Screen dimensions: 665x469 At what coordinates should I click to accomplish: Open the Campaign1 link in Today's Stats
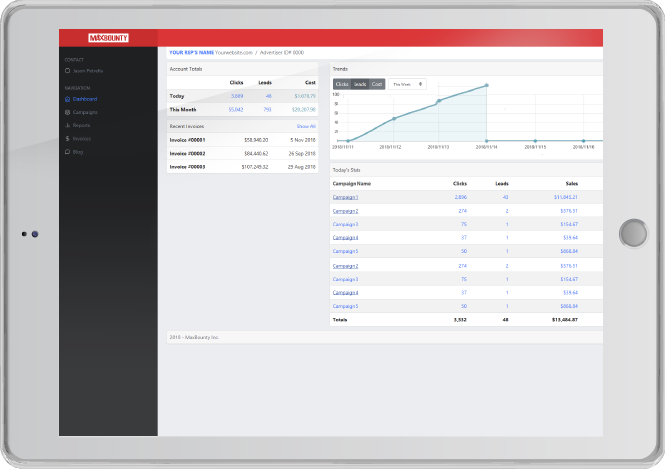[x=345, y=197]
